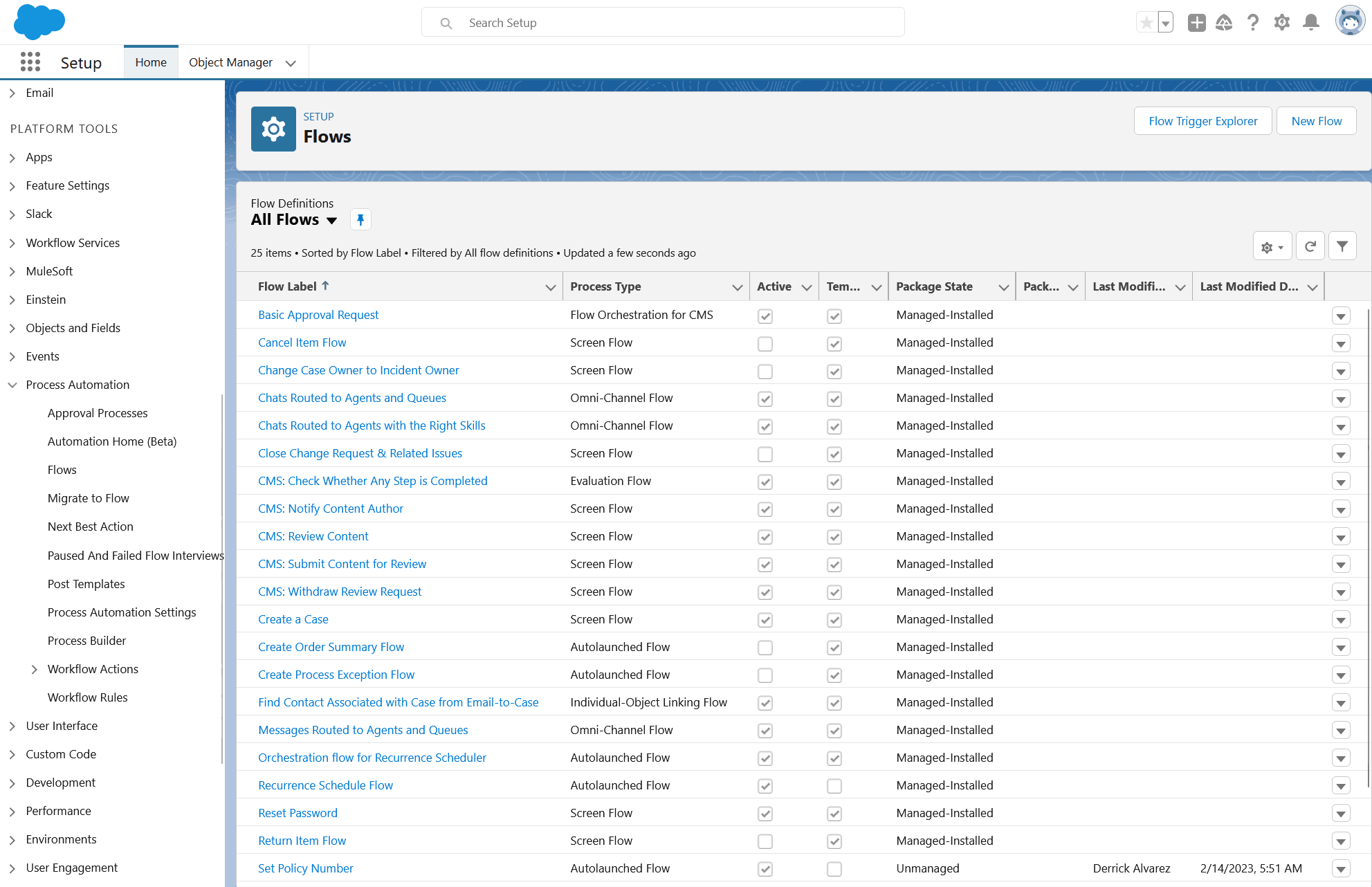Toggle Active checkbox for Return Item Flow
1372x887 pixels.
click(765, 842)
